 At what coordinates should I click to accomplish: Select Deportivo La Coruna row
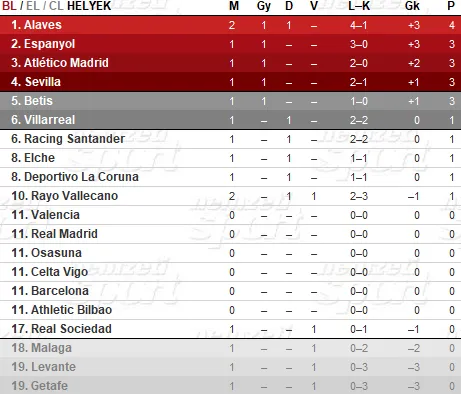click(x=230, y=177)
